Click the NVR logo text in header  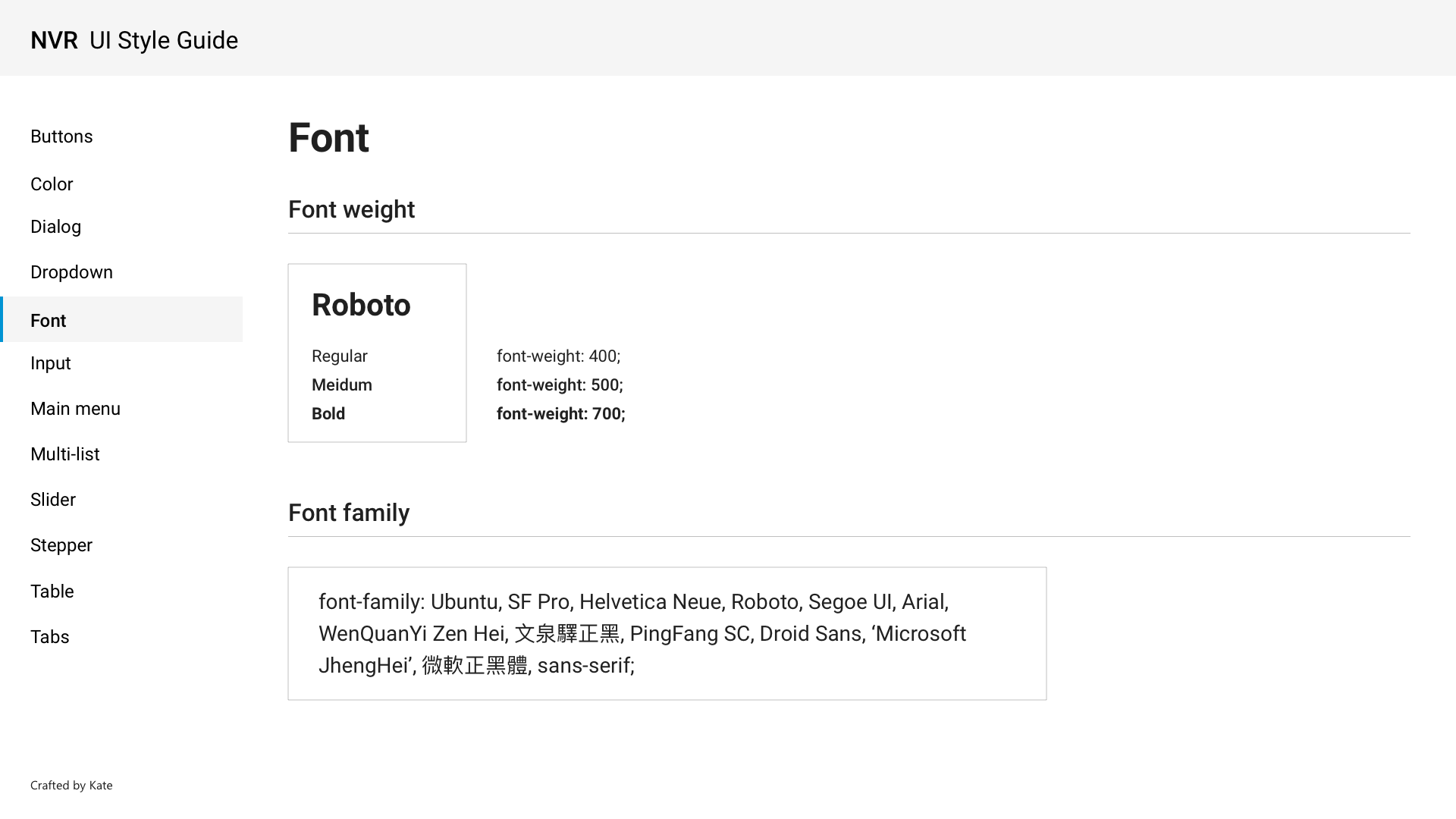pos(54,40)
